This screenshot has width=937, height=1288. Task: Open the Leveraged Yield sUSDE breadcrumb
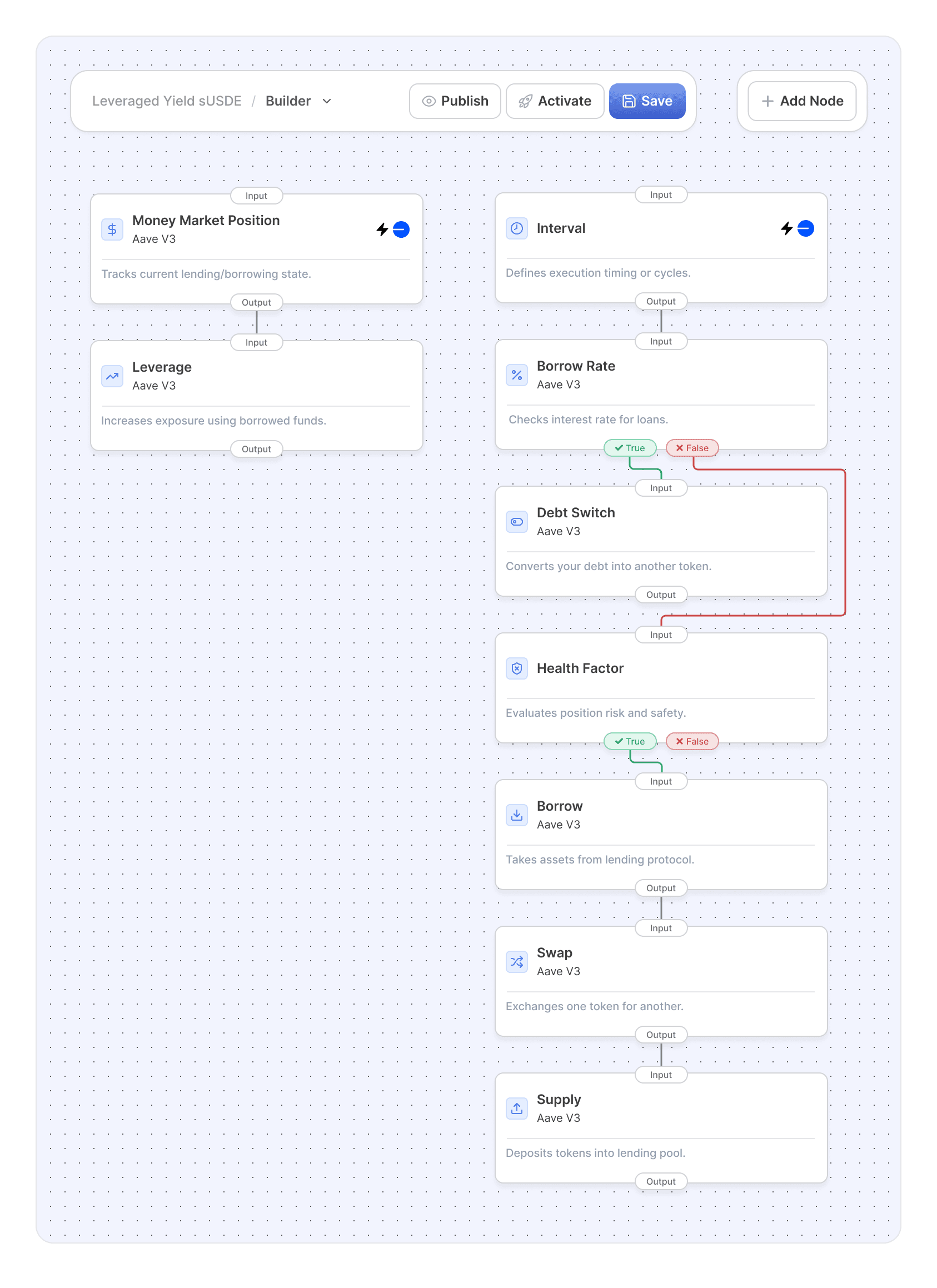pos(166,101)
